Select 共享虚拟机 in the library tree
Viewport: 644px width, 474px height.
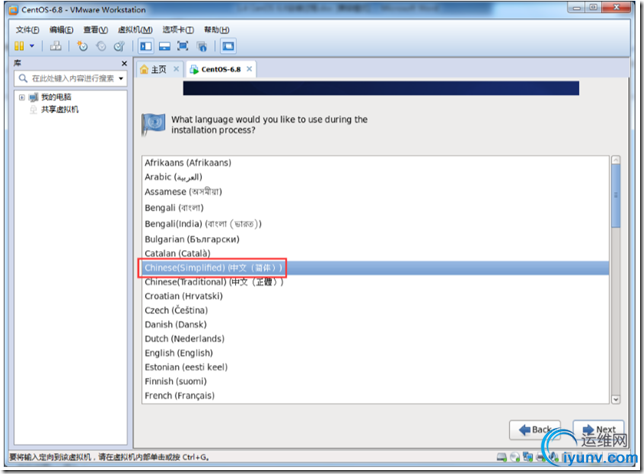60,109
